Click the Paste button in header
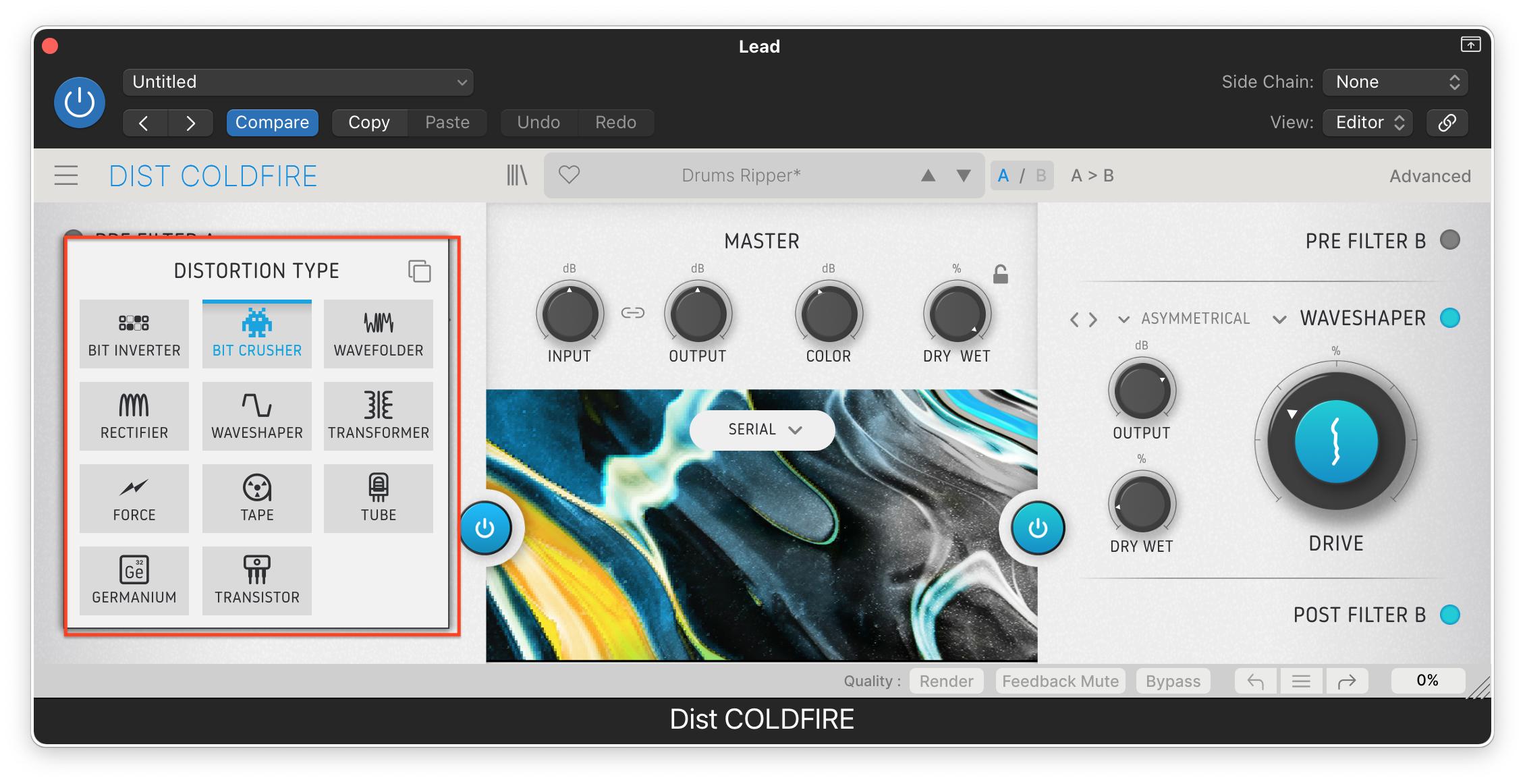This screenshot has height=784, width=1525. coord(447,122)
